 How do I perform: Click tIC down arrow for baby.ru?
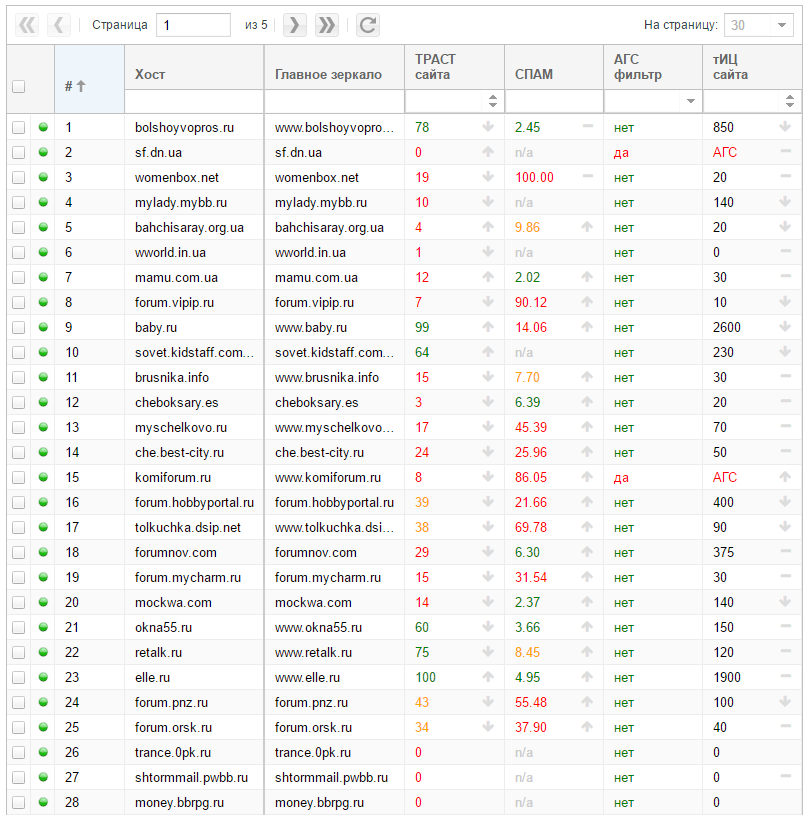(785, 326)
